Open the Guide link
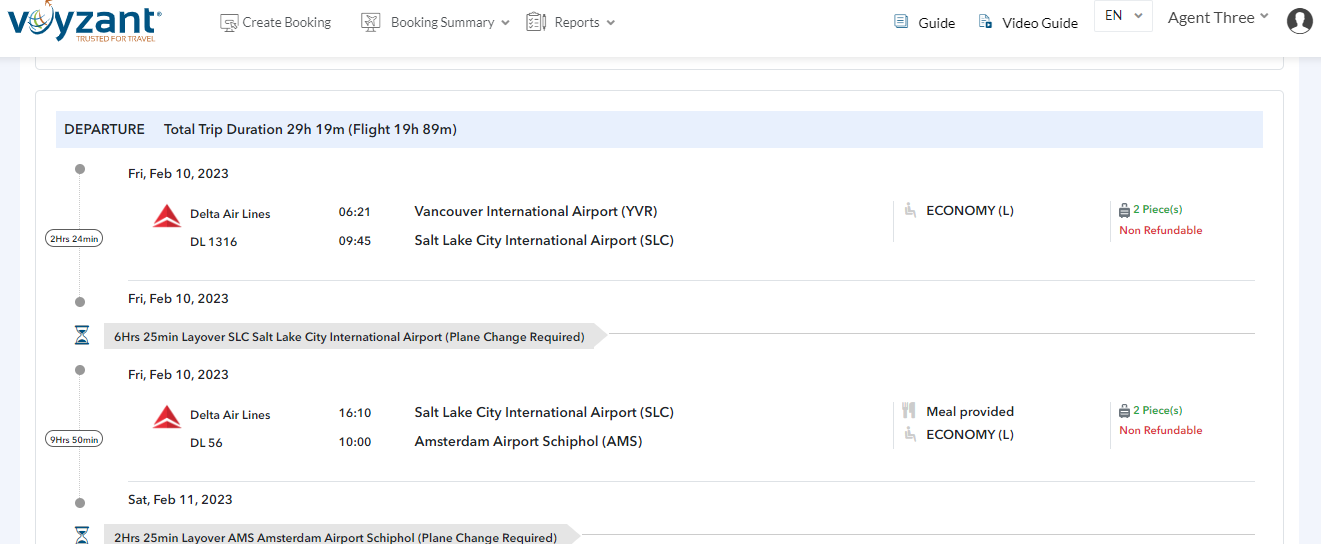This screenshot has width=1321, height=544. [936, 23]
